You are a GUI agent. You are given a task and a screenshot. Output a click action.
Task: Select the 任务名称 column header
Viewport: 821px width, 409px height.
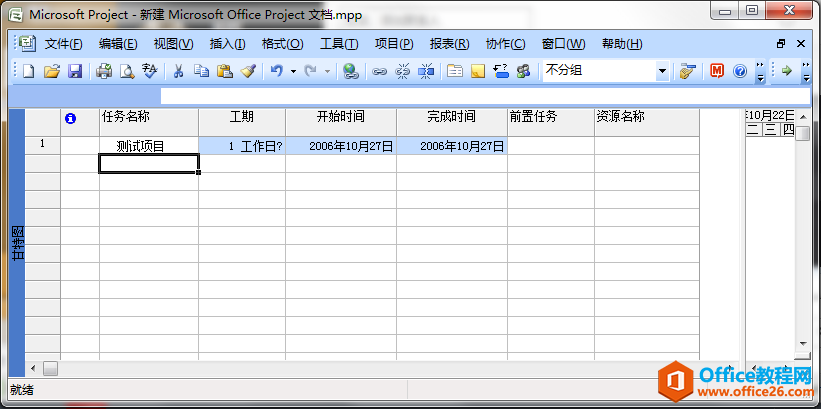pos(149,123)
